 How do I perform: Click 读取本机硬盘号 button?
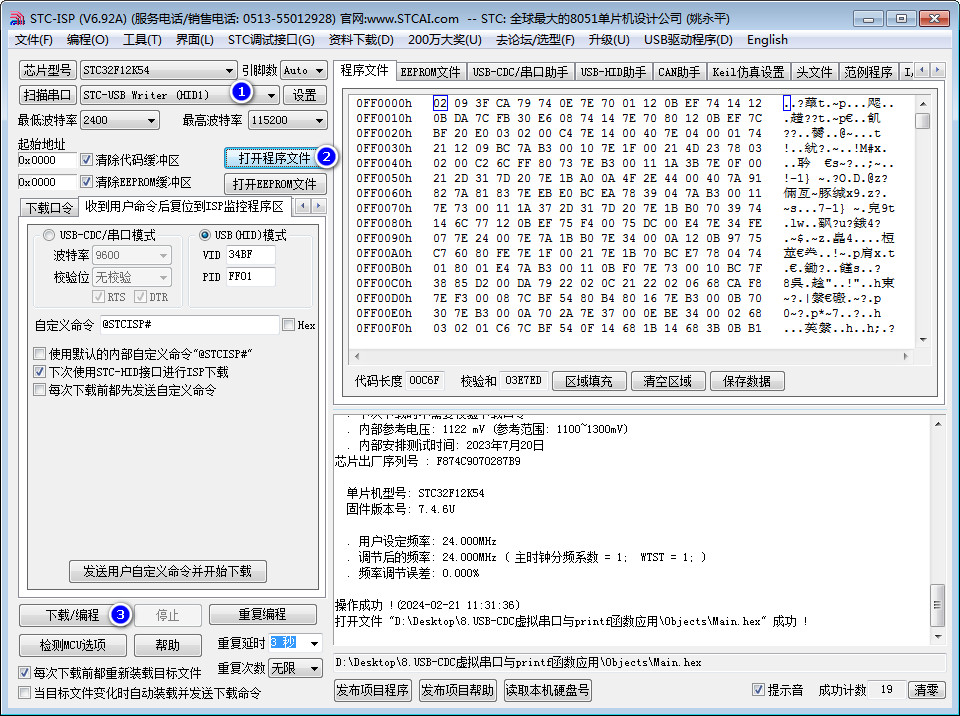[547, 690]
